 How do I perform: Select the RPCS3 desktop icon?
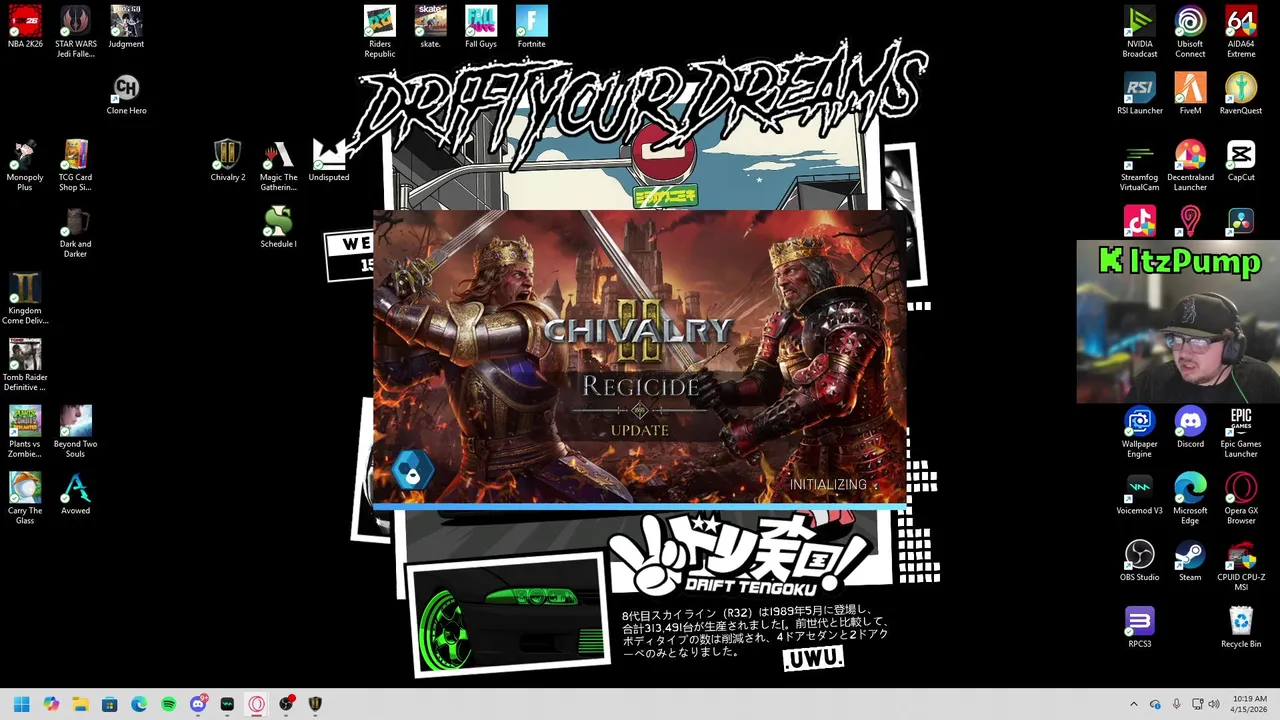[1139, 627]
